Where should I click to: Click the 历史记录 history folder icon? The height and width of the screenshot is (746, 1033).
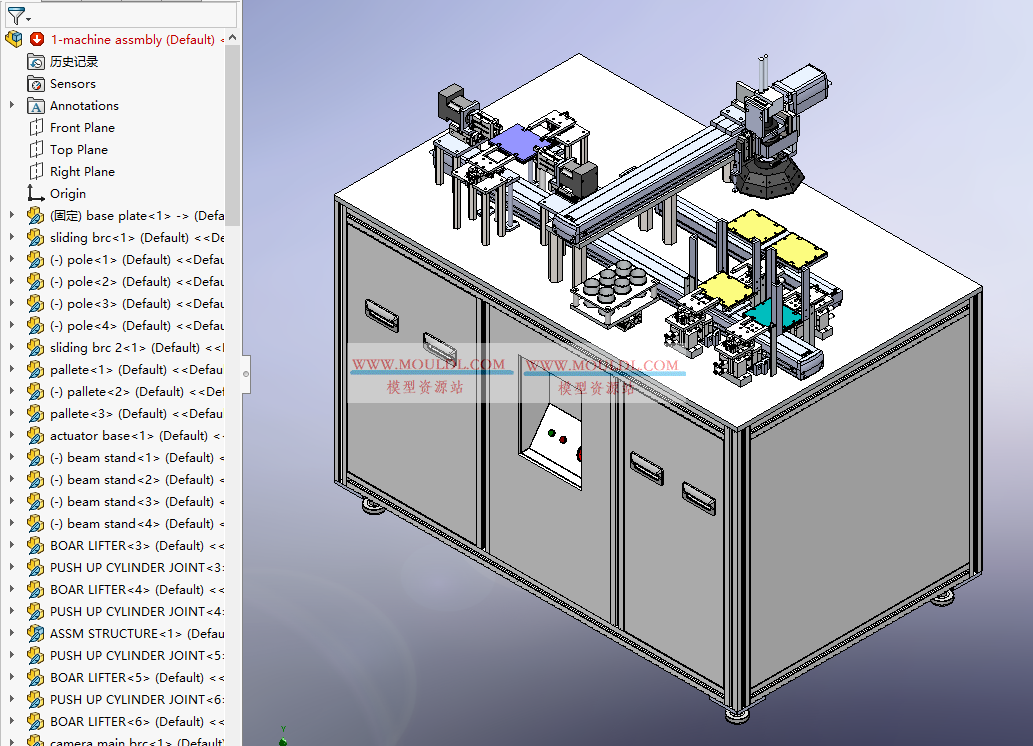click(x=36, y=62)
